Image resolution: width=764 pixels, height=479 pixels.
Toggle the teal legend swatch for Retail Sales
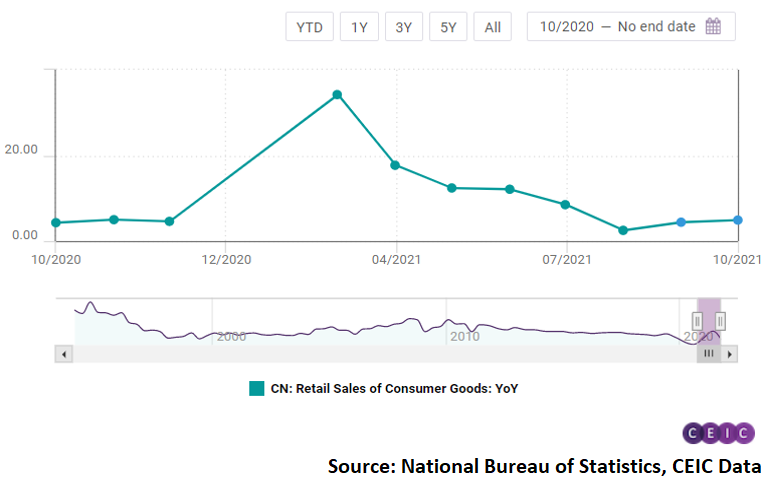tap(257, 388)
